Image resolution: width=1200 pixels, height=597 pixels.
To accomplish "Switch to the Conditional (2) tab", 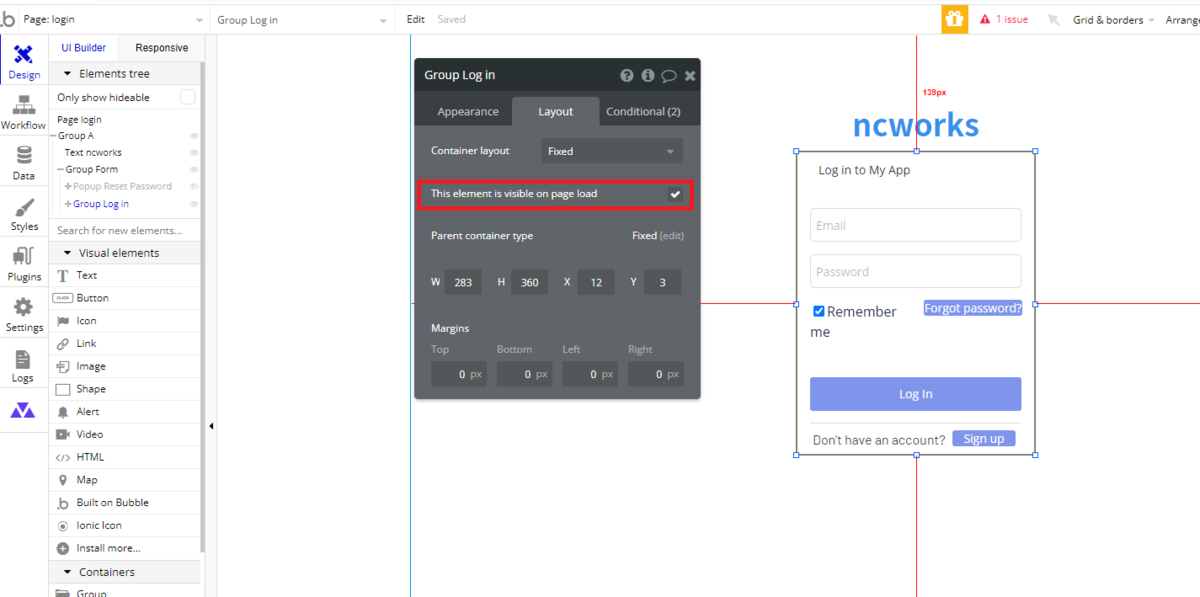I will point(643,112).
